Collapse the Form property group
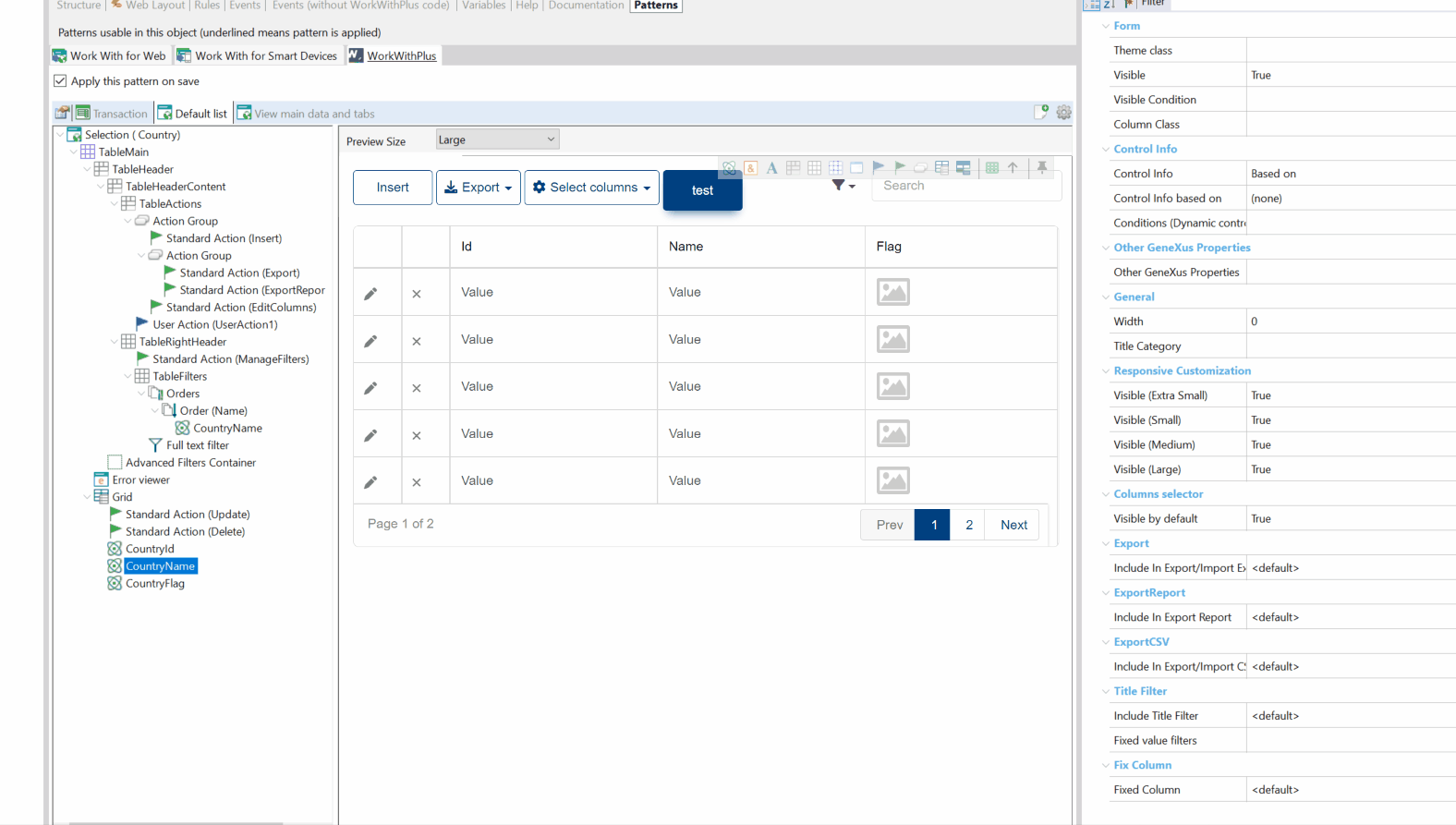This screenshot has height=825, width=1456. click(1106, 26)
